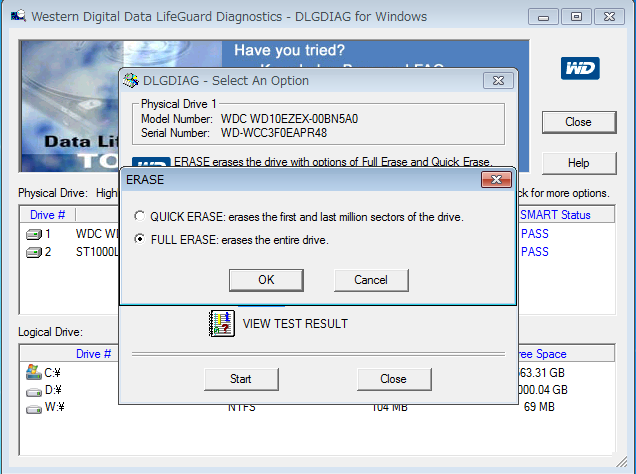Viewport: 636px width, 474px height.
Task: Select the QUICK ERASE radio option
Action: (x=140, y=216)
